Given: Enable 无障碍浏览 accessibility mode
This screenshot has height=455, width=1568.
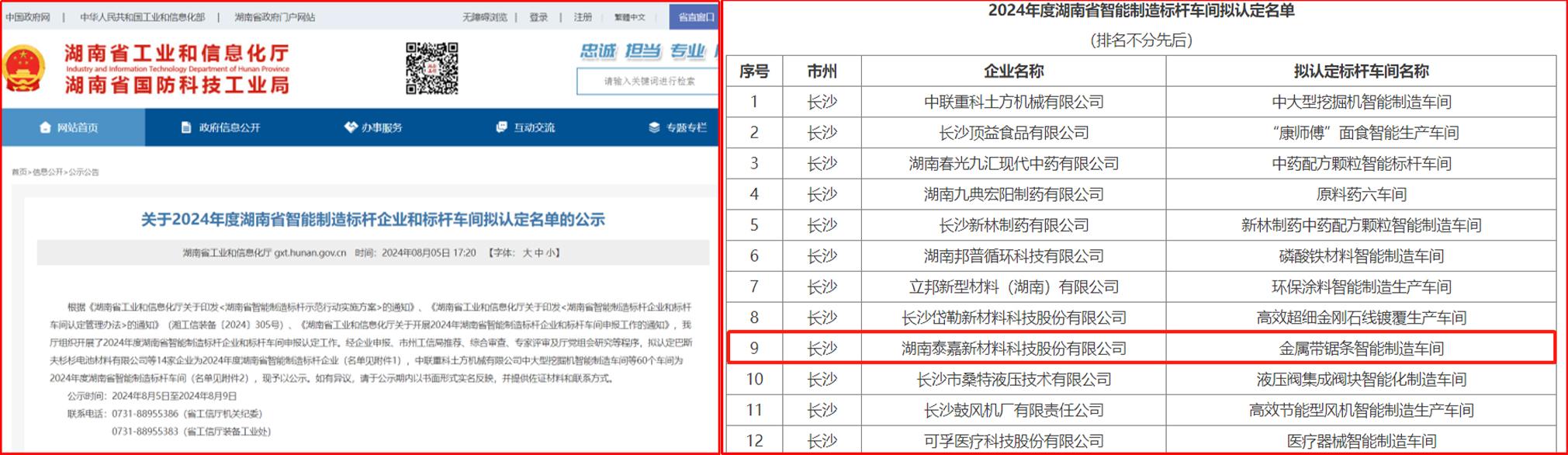Looking at the screenshot, I should (x=485, y=17).
